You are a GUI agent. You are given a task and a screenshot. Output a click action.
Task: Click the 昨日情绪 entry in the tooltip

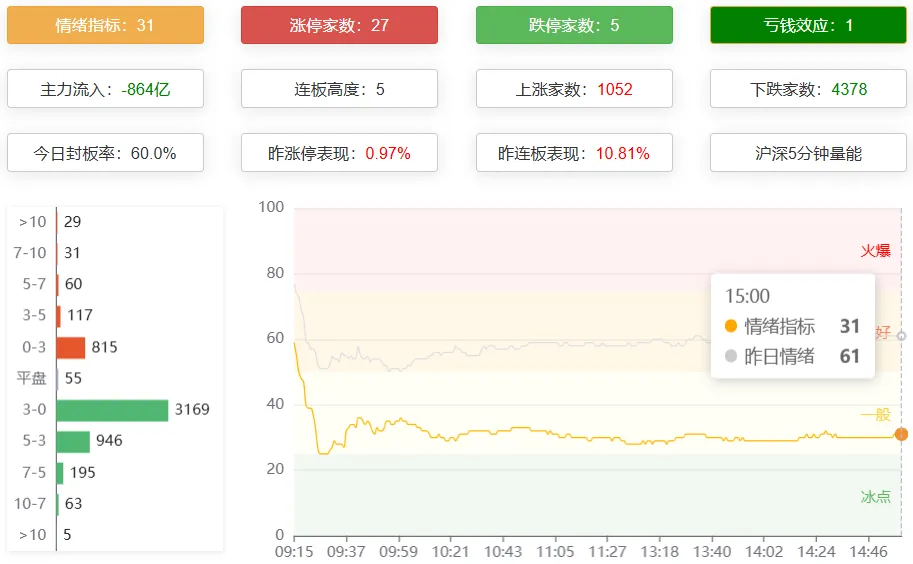(792, 356)
